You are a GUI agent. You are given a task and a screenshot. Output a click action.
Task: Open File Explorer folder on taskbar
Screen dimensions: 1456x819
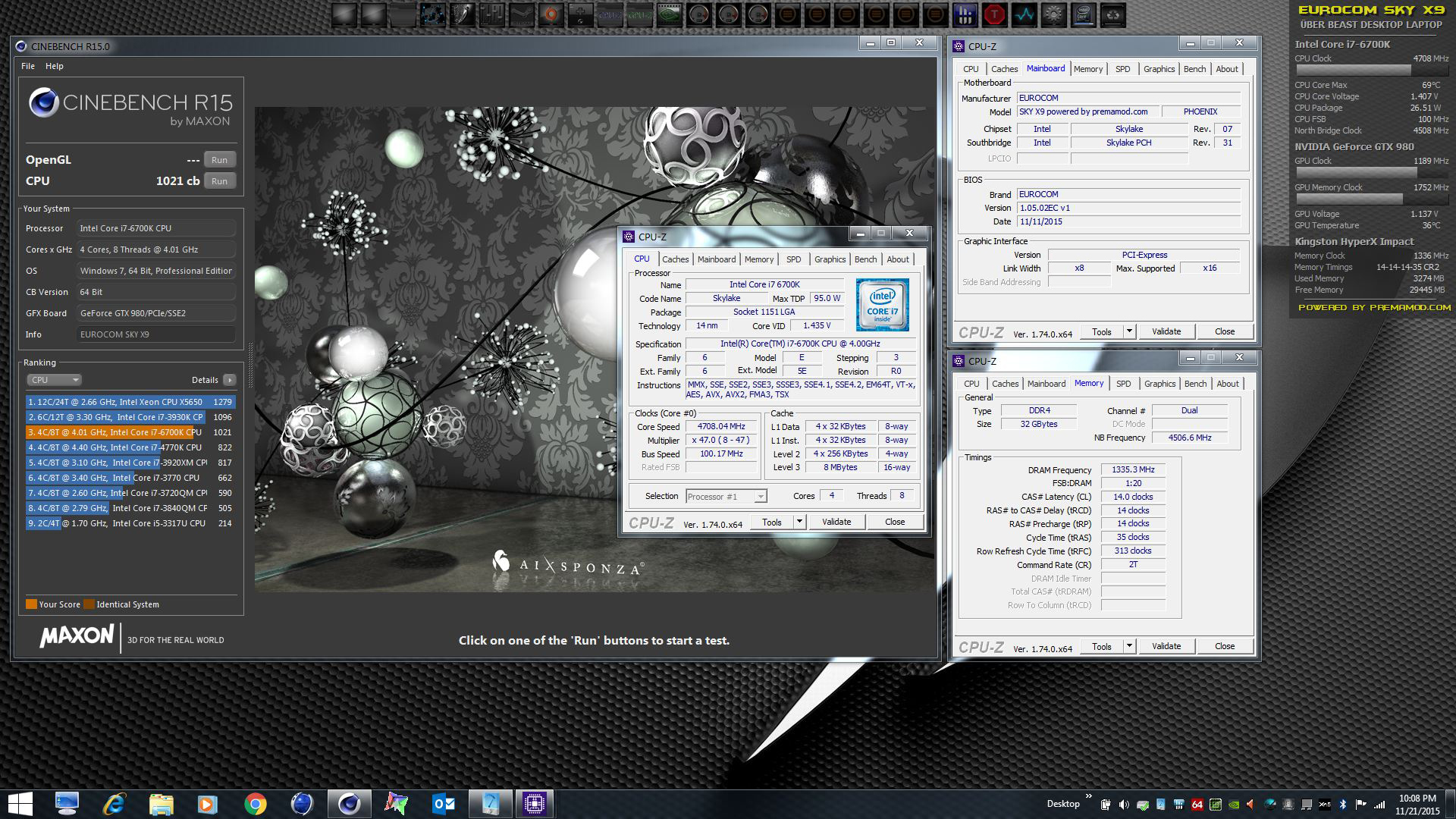click(161, 804)
